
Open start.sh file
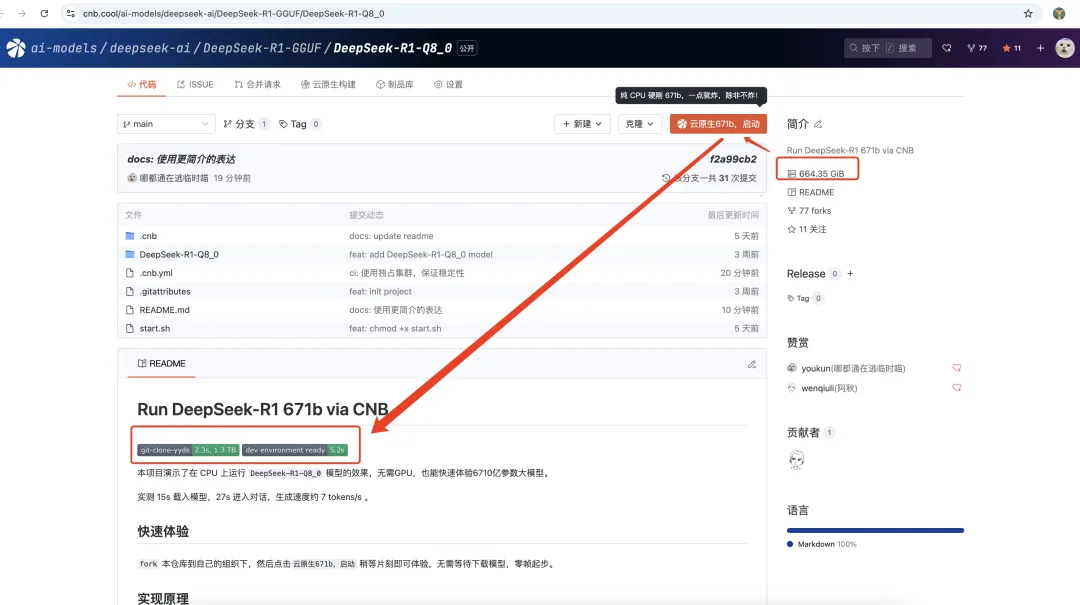pos(154,329)
